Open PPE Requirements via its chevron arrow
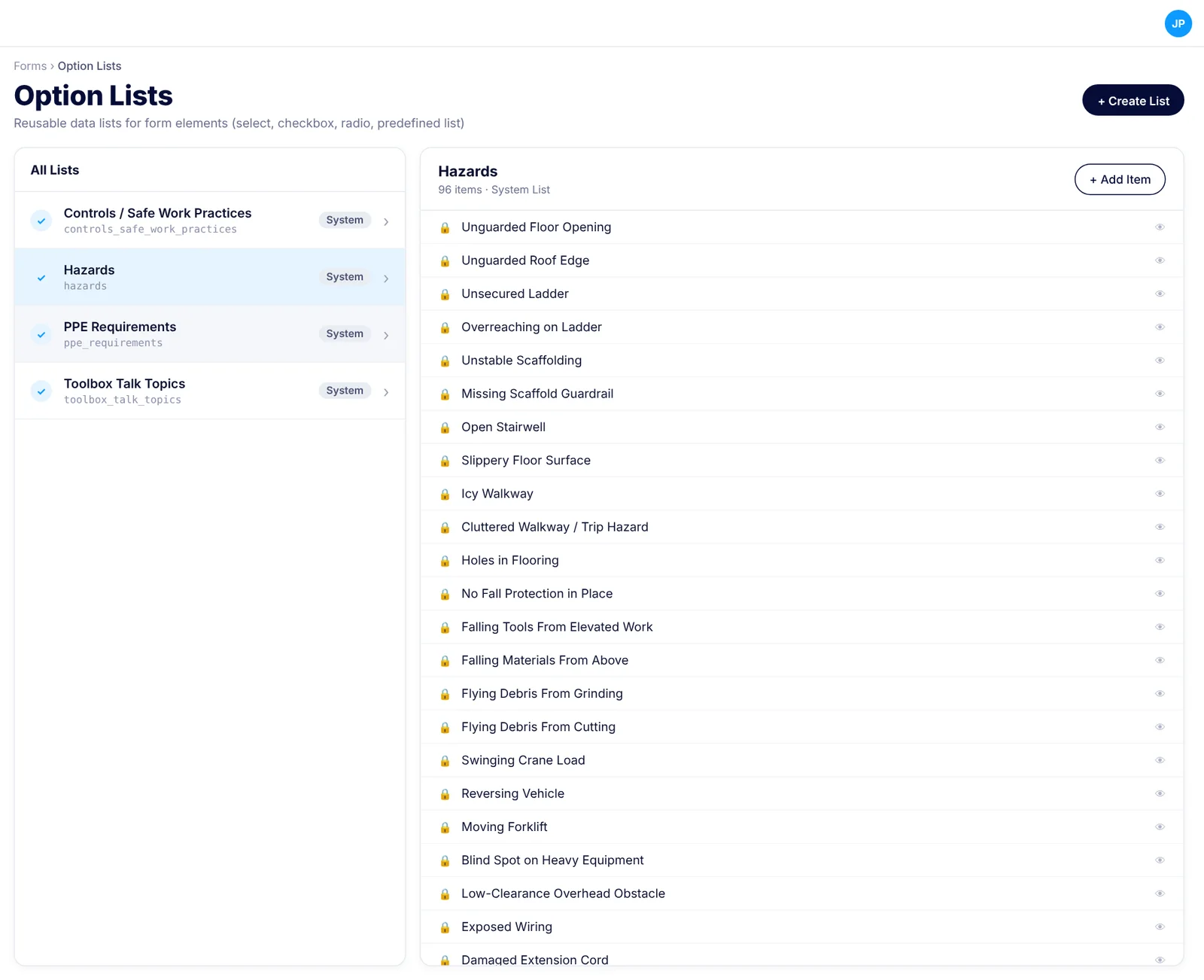This screenshot has width=1204, height=980. click(386, 335)
